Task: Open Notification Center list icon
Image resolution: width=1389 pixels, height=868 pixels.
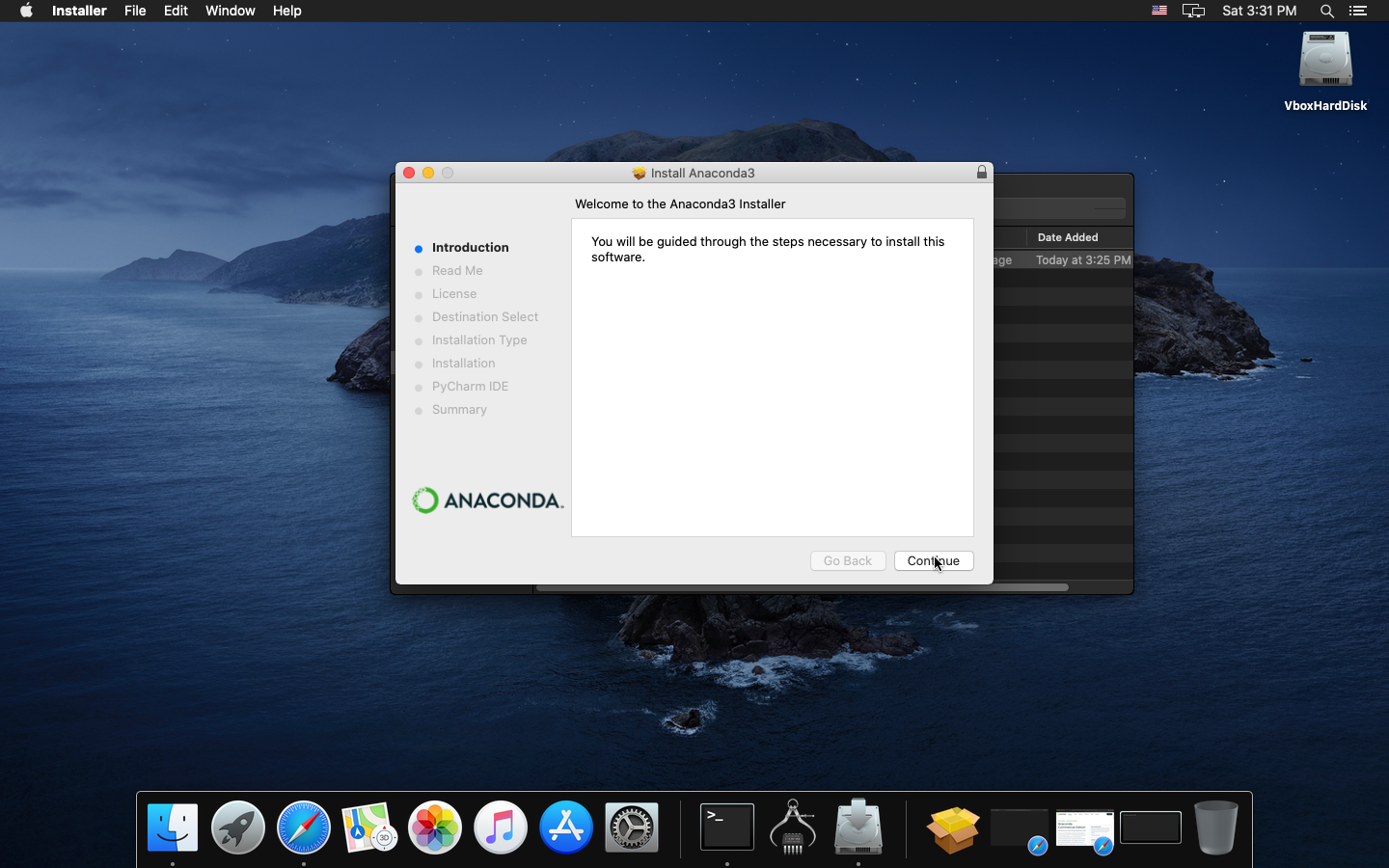Action: (1358, 11)
